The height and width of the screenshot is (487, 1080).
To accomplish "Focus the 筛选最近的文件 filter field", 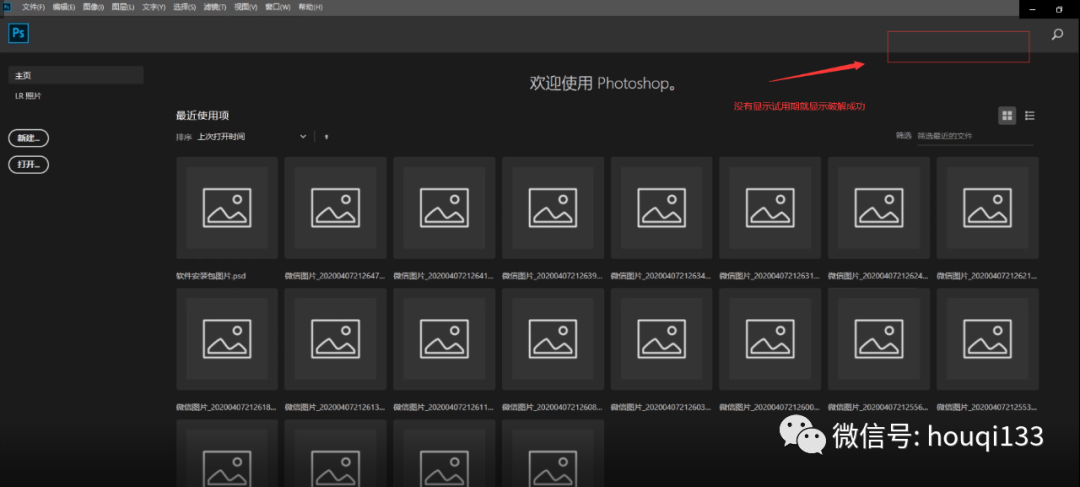I will [x=975, y=136].
